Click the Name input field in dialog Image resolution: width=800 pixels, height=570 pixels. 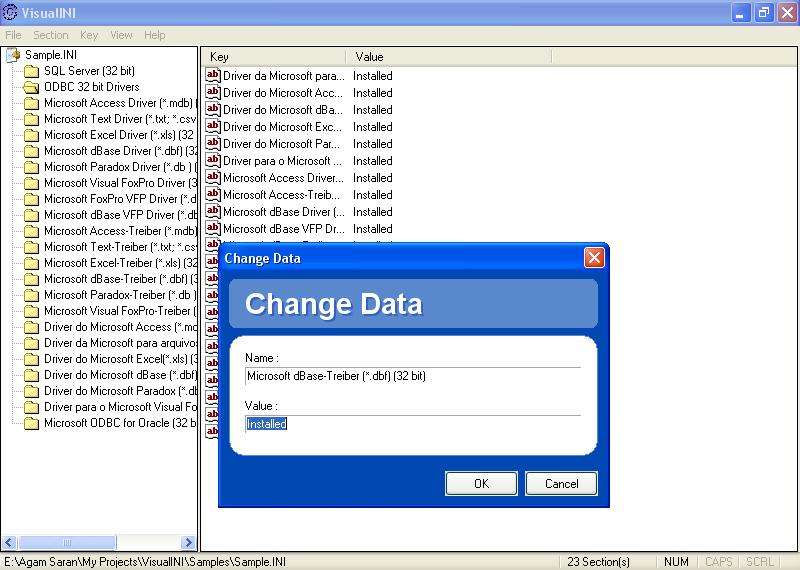[x=412, y=376]
